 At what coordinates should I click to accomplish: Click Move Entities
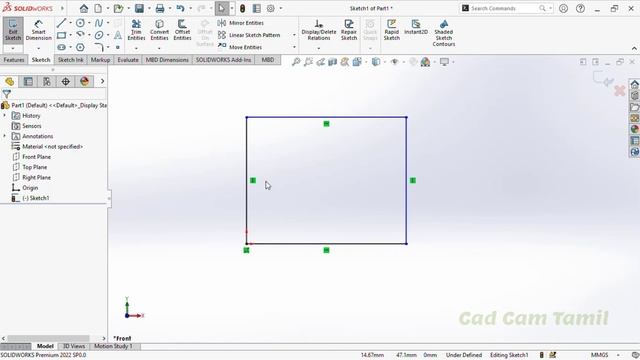[240, 47]
